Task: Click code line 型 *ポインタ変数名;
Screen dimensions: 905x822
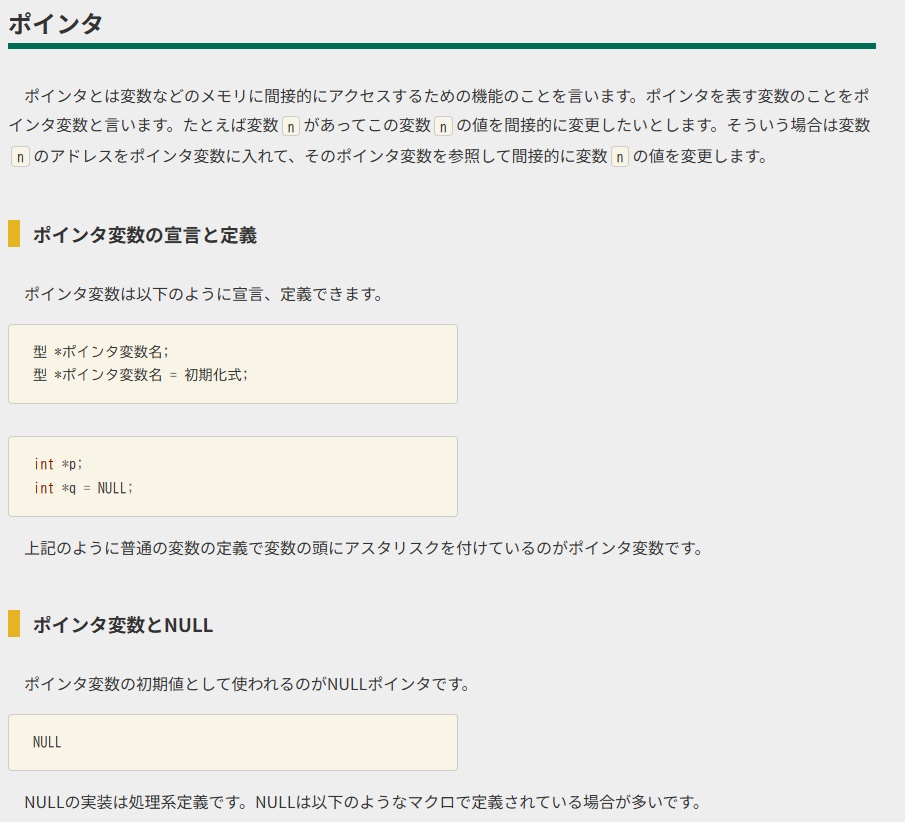Action: 101,352
